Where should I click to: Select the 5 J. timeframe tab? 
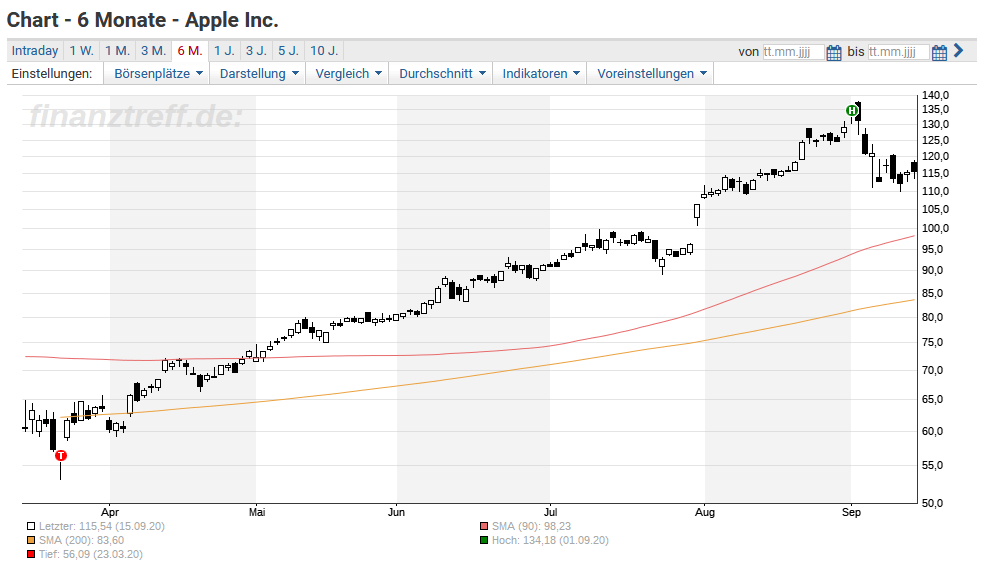[x=288, y=51]
